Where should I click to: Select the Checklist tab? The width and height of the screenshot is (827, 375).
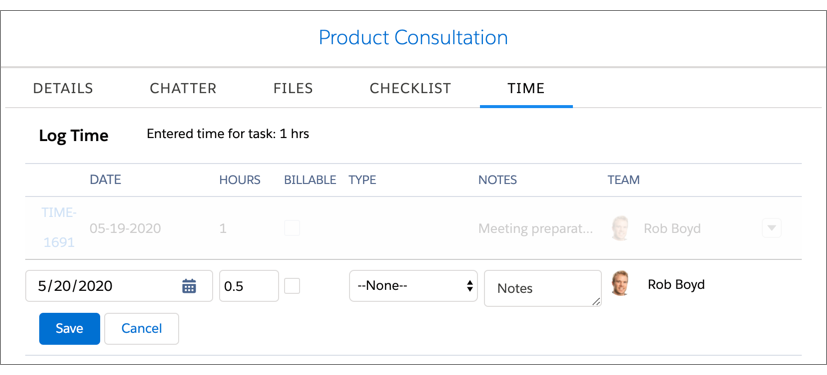410,88
